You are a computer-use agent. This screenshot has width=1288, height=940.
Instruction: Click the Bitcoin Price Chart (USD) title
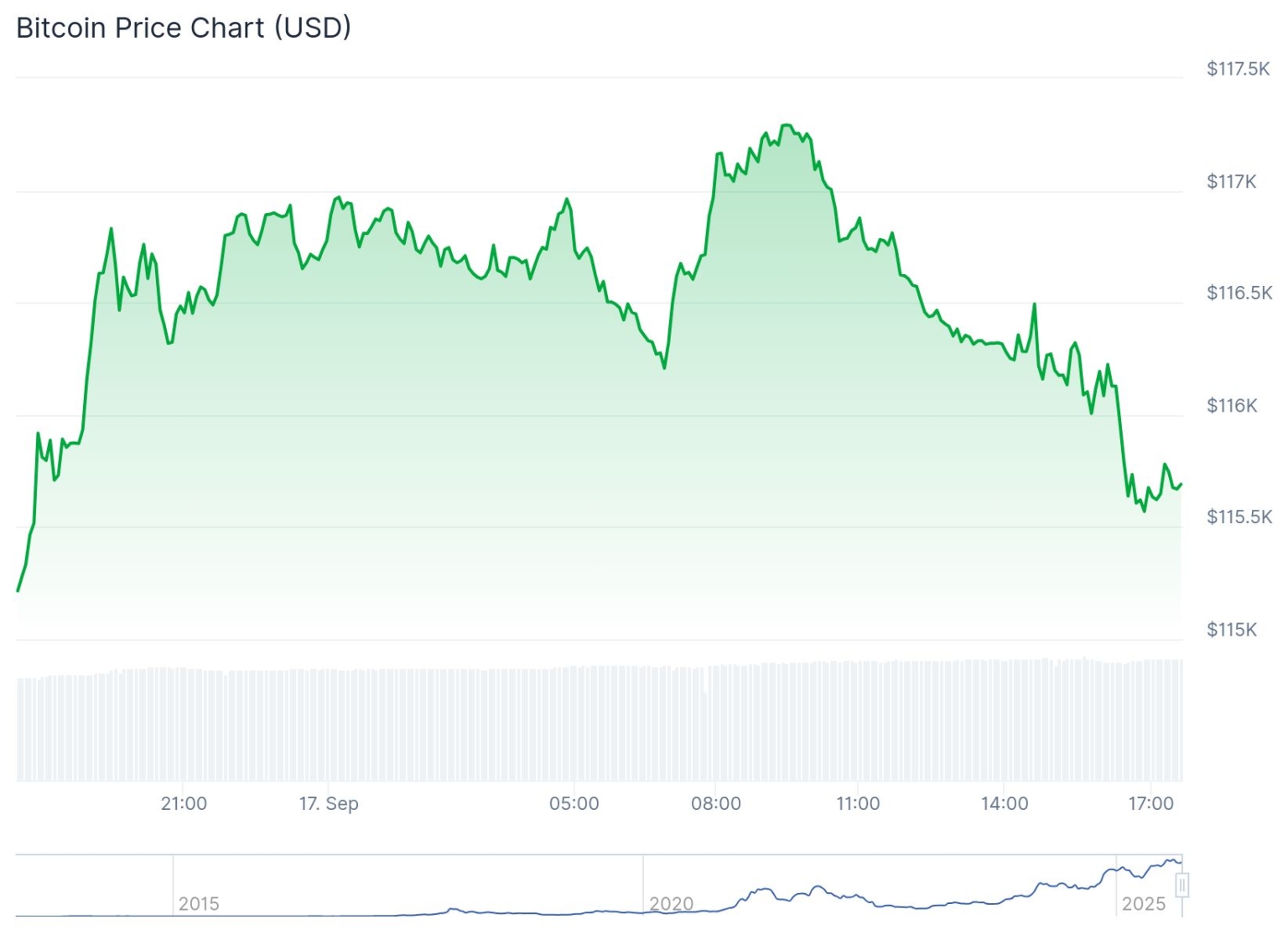(184, 28)
